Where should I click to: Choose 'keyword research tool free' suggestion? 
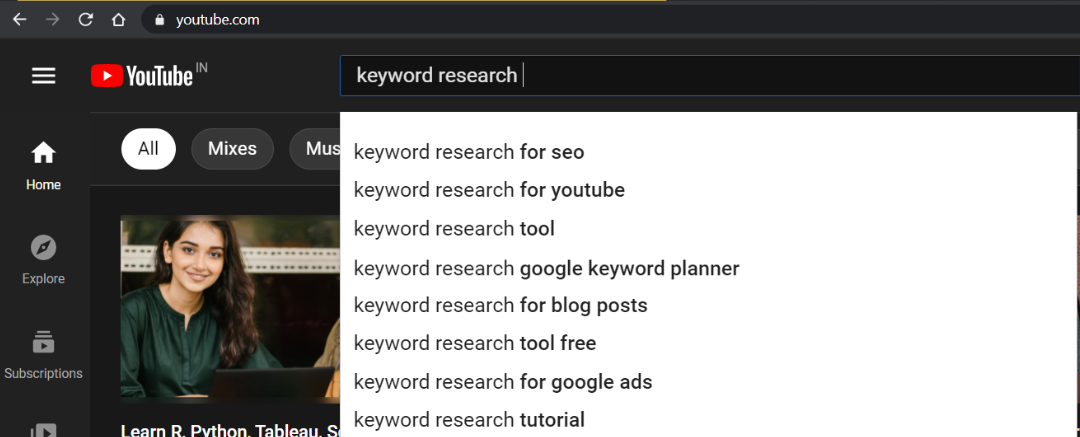tap(475, 343)
